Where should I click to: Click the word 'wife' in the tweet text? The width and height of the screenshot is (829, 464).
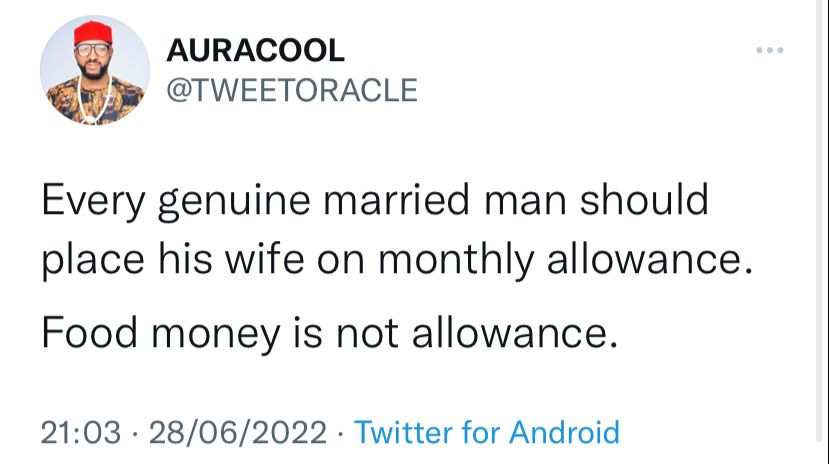(x=265, y=259)
